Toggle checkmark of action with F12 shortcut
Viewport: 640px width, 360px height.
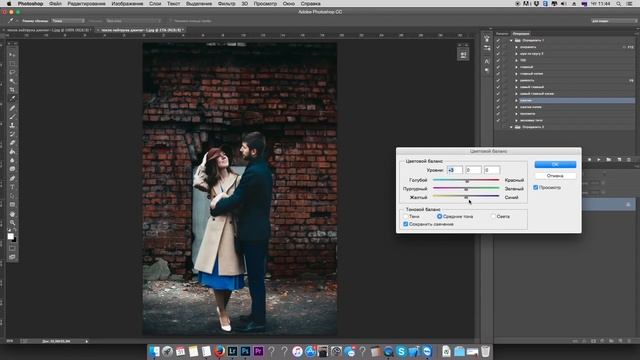pyautogui.click(x=498, y=47)
